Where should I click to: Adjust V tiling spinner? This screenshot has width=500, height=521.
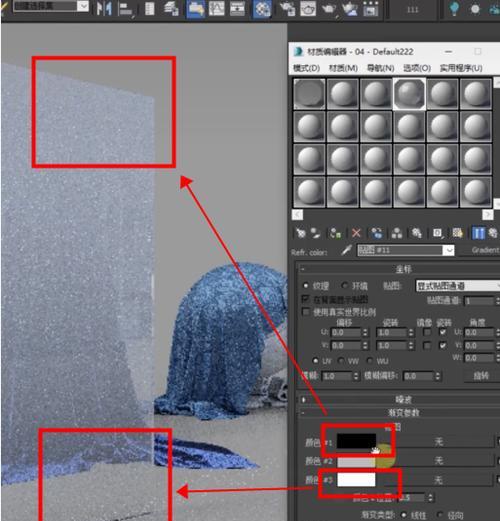tap(411, 346)
